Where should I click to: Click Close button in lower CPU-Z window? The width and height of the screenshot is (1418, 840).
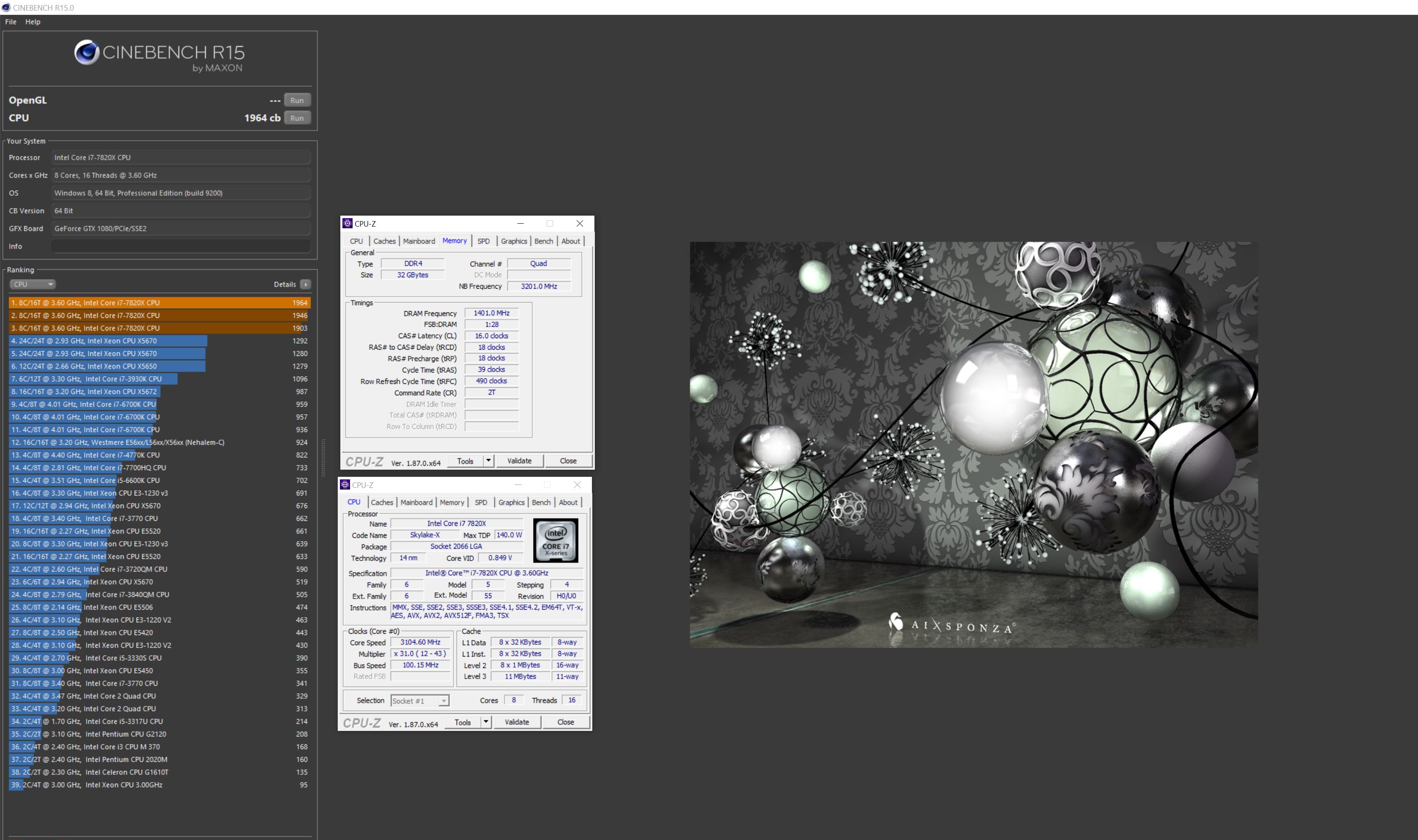click(566, 722)
